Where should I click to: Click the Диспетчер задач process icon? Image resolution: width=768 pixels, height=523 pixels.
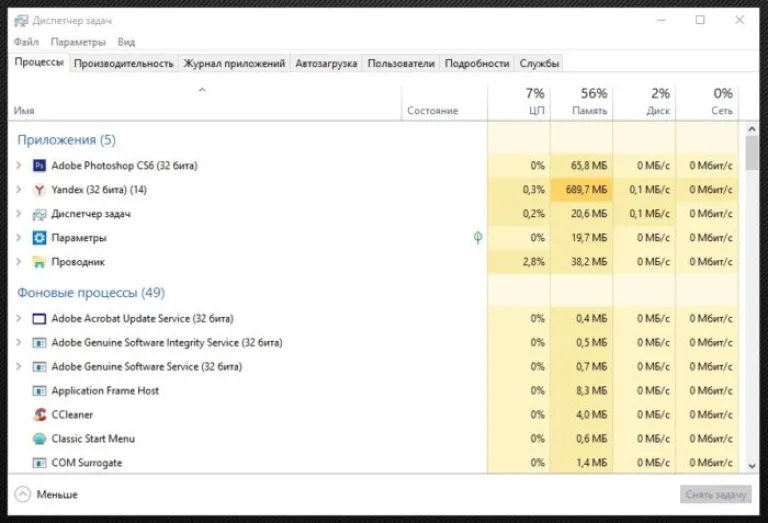39,214
